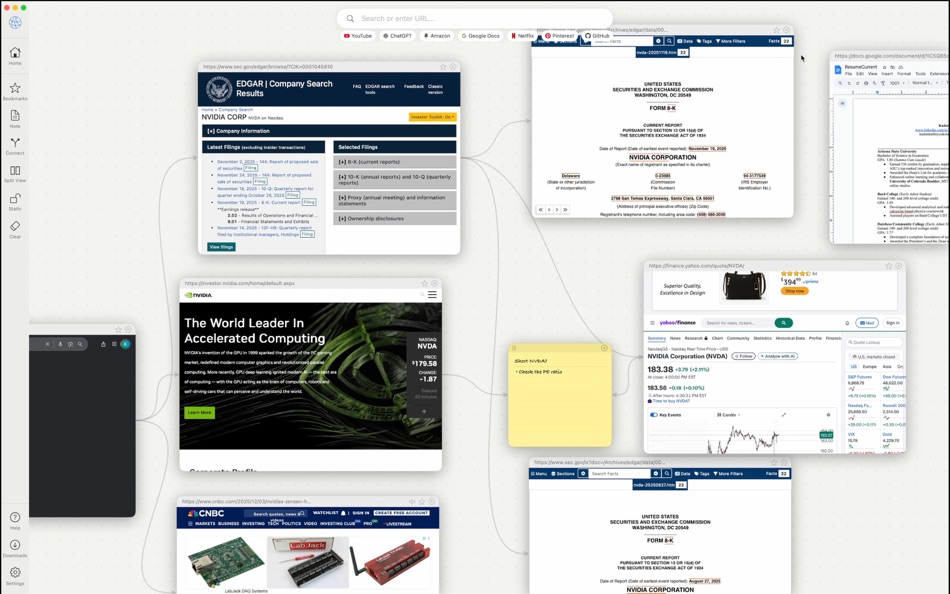This screenshot has width=950, height=594.
Task: Click View filings button in EDGAR
Action: pos(221,247)
